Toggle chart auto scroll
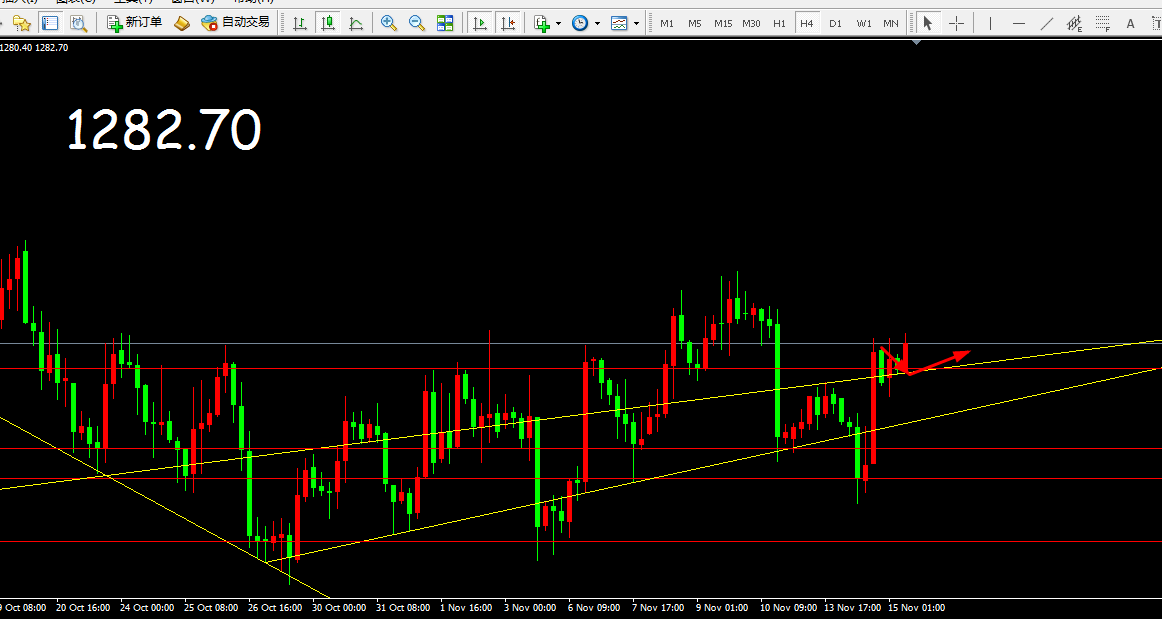The image size is (1162, 619). tap(480, 23)
